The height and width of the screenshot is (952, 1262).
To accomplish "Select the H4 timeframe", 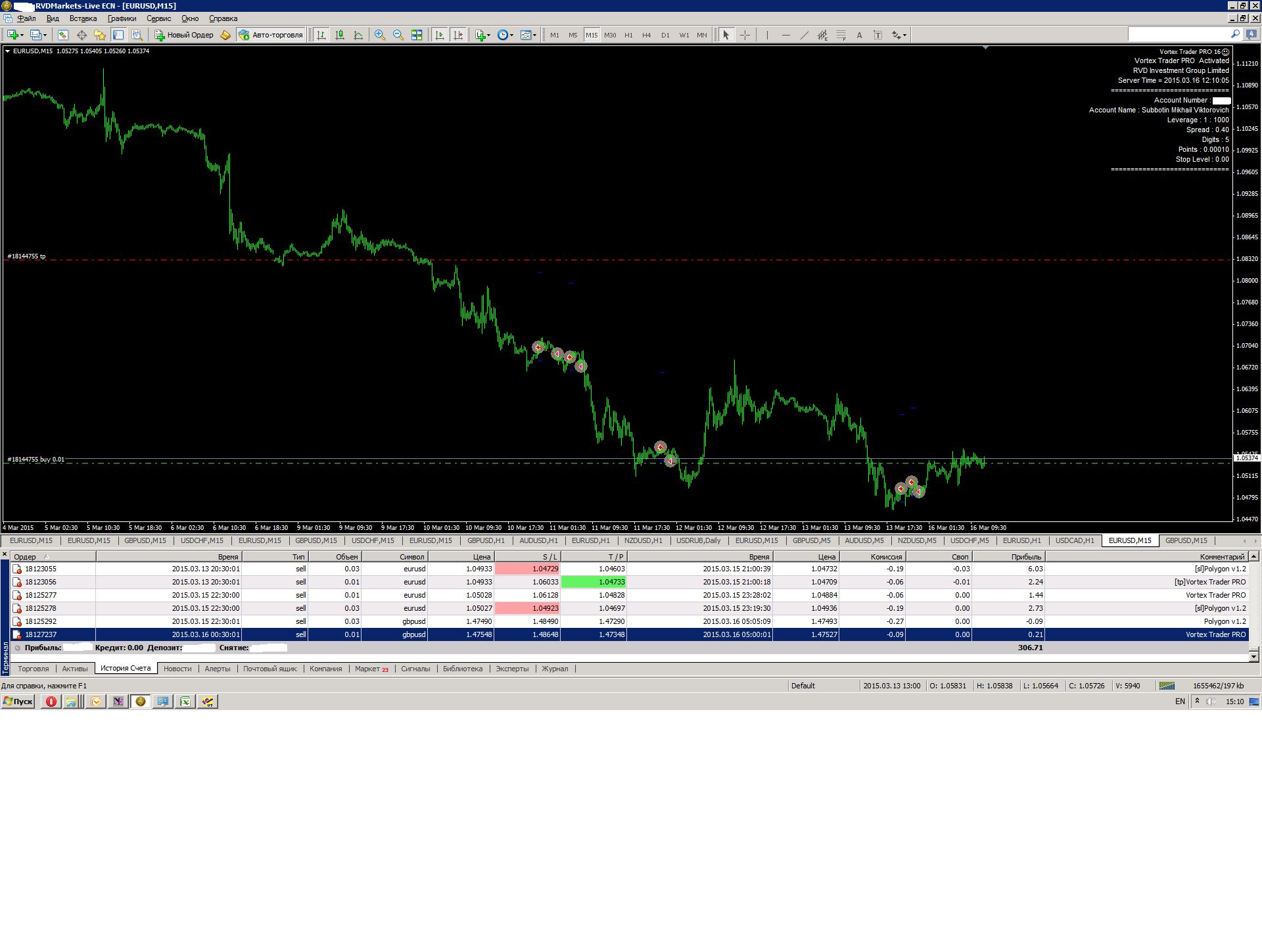I will pos(647,36).
